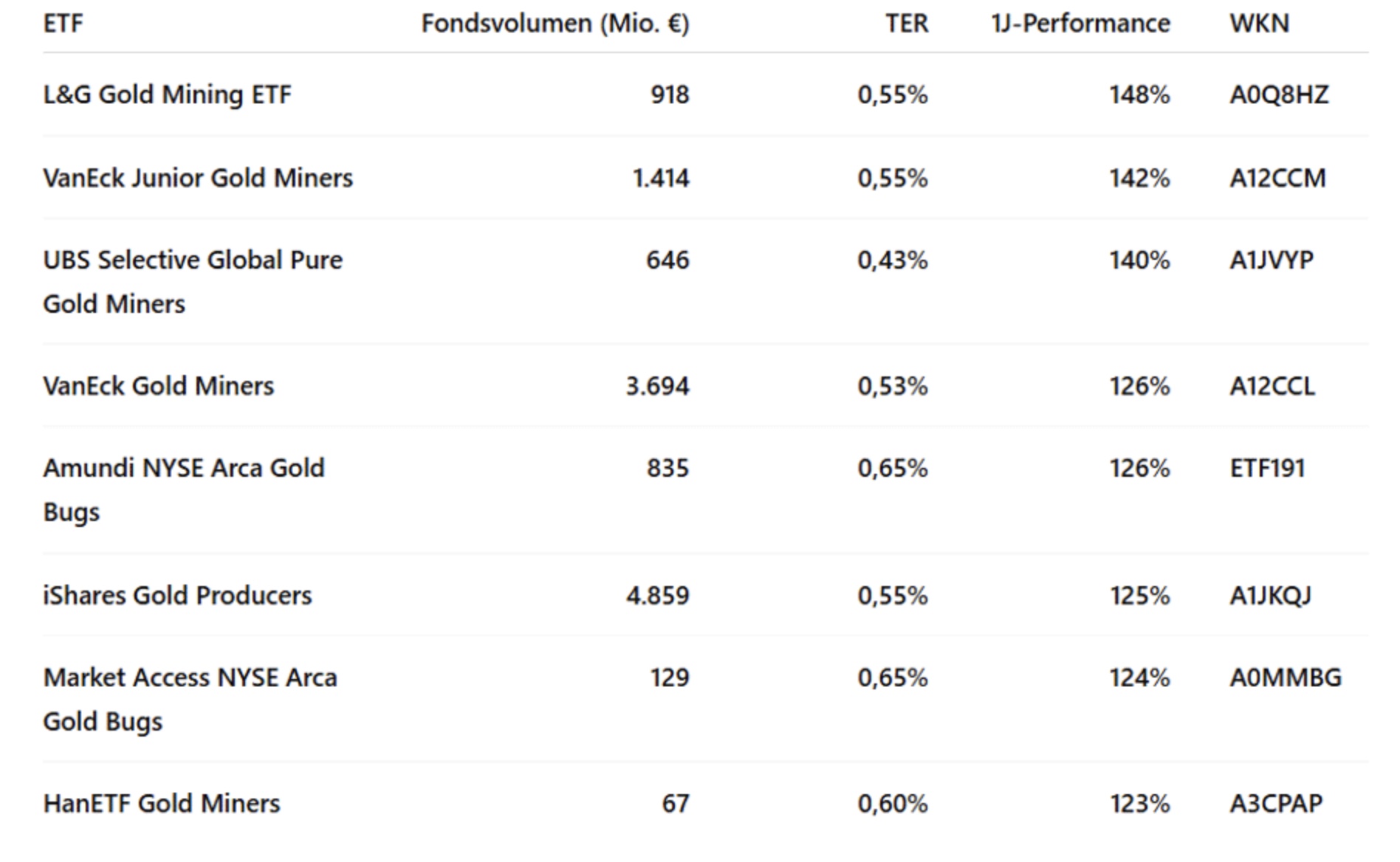Select the VanEck Junior Gold Miners row name
Viewport: 1400px width, 862px height.
198,178
